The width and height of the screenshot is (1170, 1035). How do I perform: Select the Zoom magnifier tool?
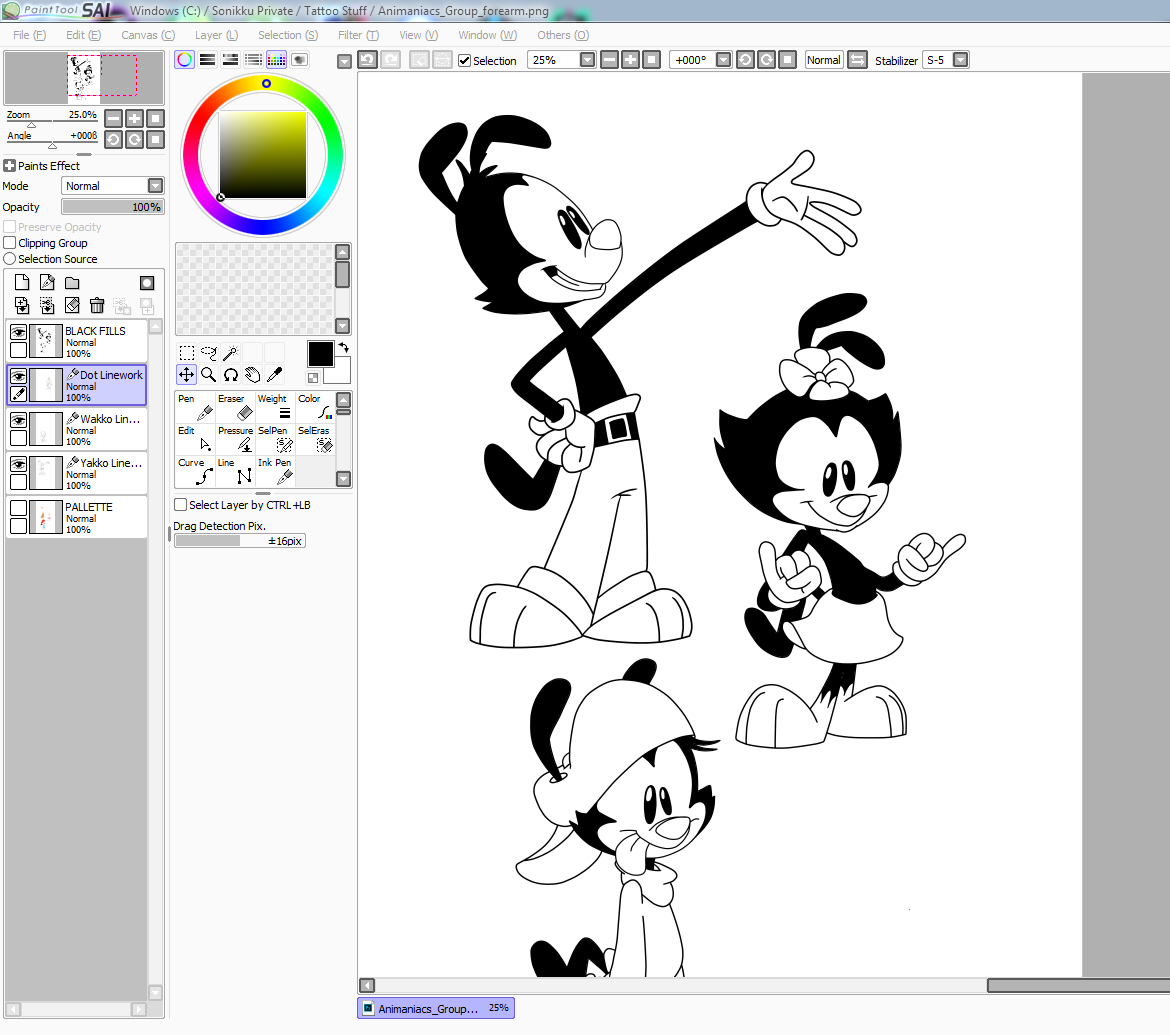tap(209, 375)
